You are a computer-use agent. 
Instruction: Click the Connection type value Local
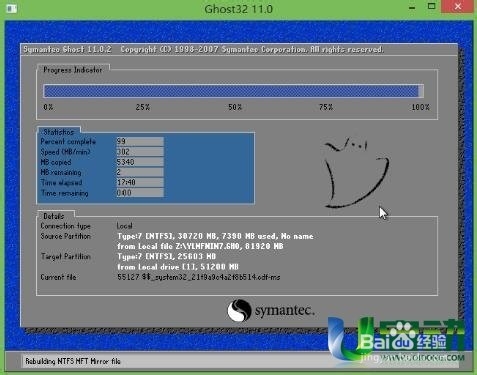(124, 226)
